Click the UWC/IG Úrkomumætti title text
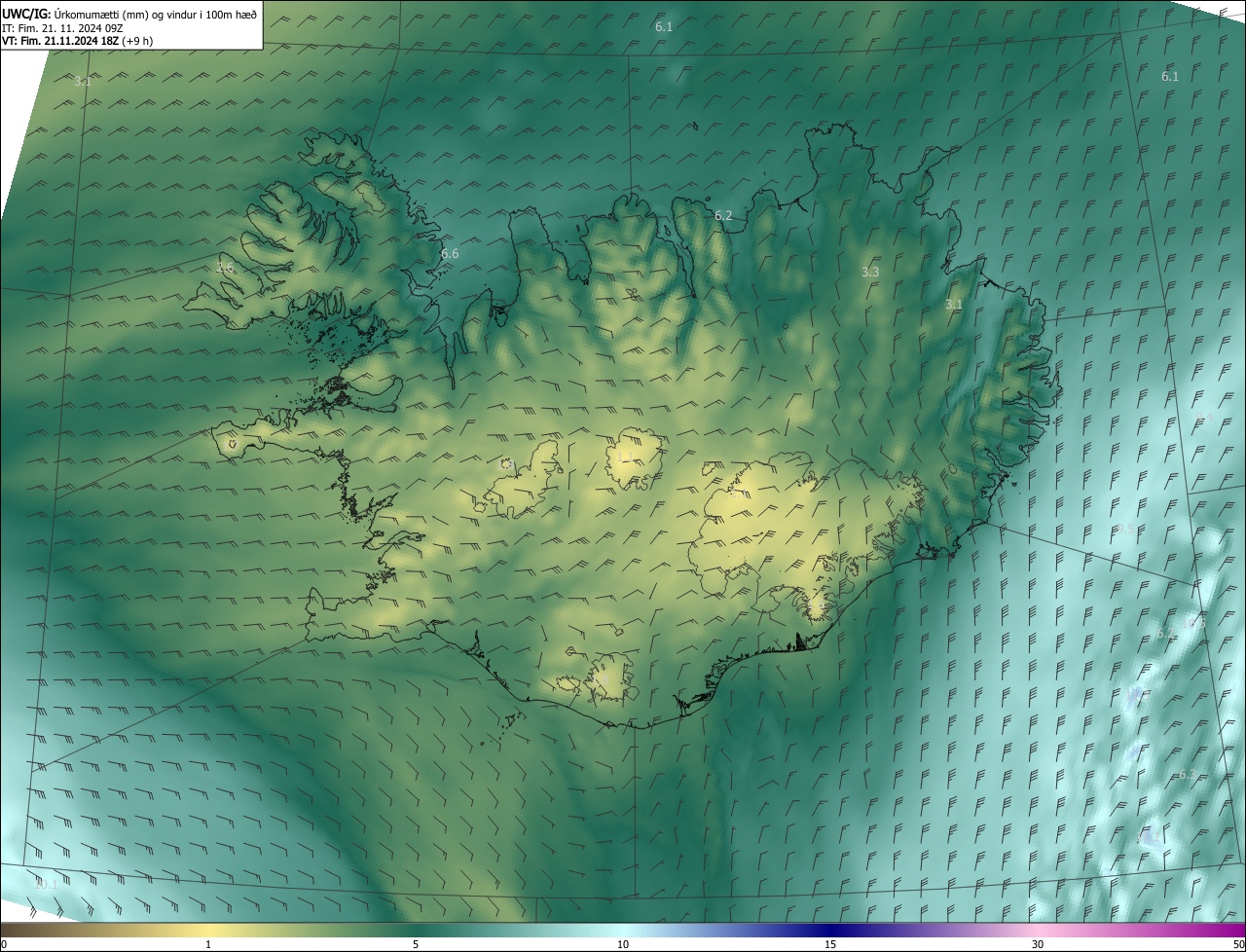Screen dimensions: 1246x952 tap(129, 13)
